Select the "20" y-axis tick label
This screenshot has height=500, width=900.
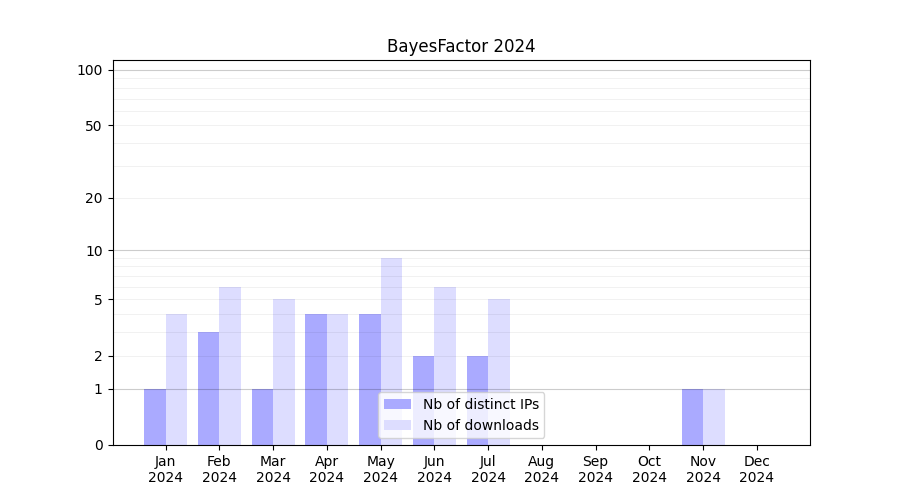pyautogui.click(x=93, y=198)
